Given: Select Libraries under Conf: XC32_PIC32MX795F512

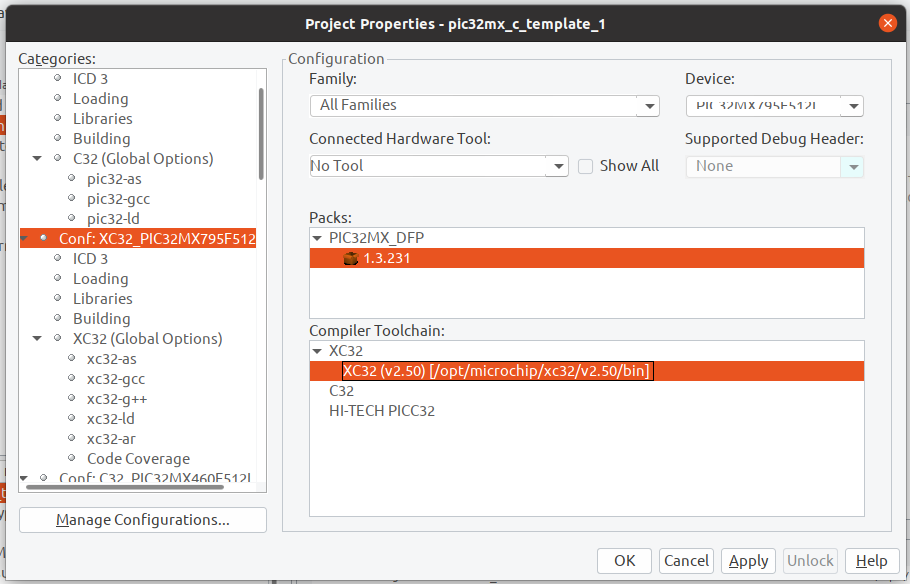Looking at the screenshot, I should click(x=103, y=298).
